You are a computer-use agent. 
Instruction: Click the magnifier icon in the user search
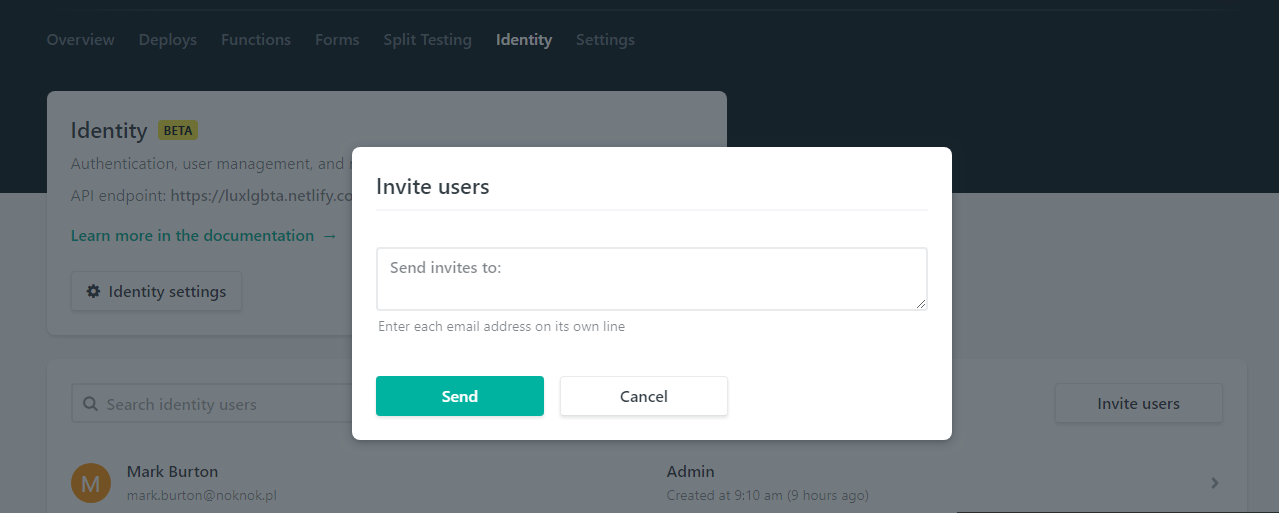(x=89, y=404)
